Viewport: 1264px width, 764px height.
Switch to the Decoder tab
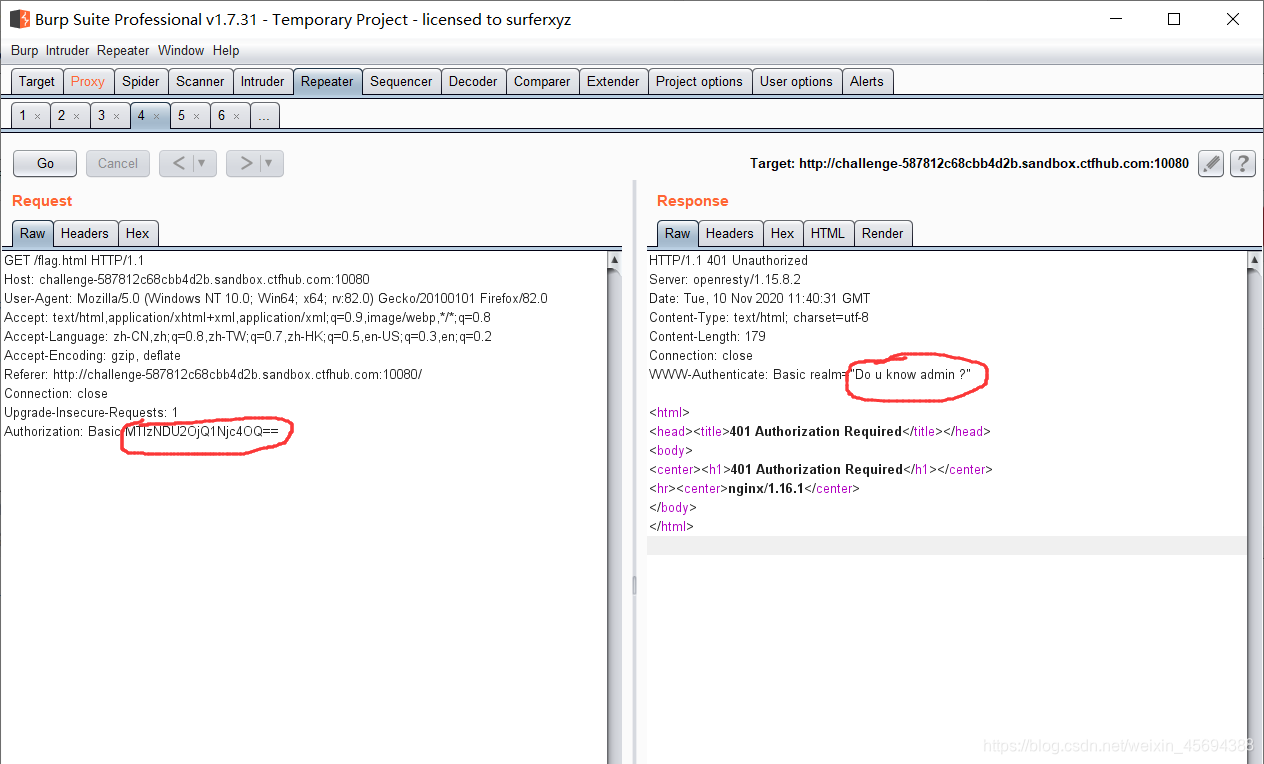point(473,82)
